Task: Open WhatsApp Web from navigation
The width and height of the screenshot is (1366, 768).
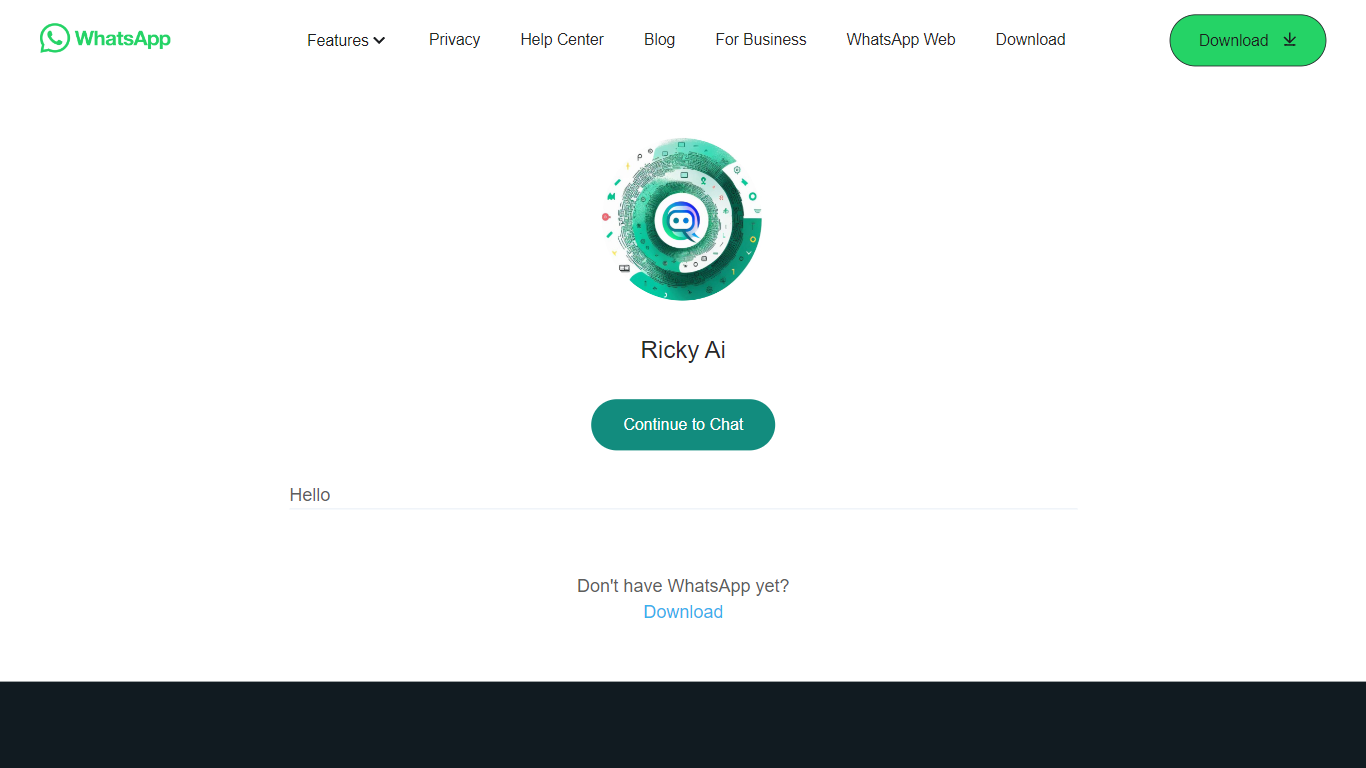Action: pos(901,40)
